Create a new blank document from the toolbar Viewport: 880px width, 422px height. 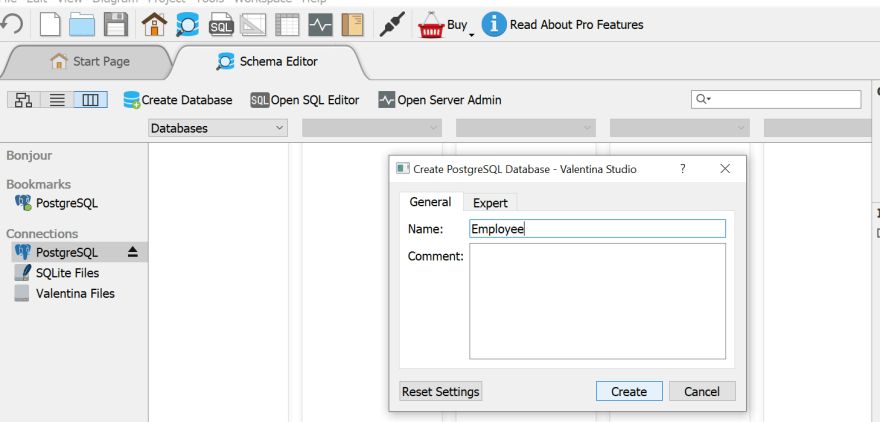51,25
